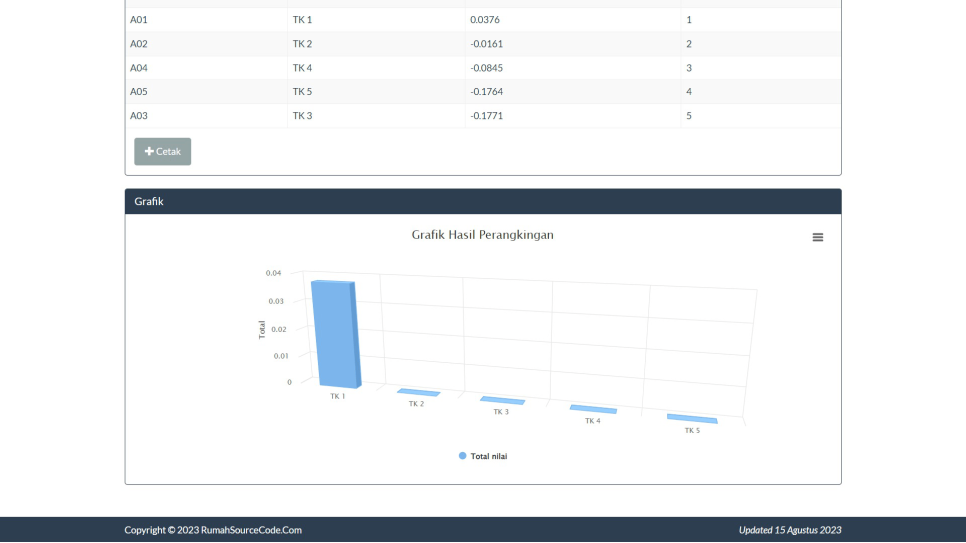Select the A03 row code cell
Viewport: 966px width, 543px height.
tap(139, 116)
